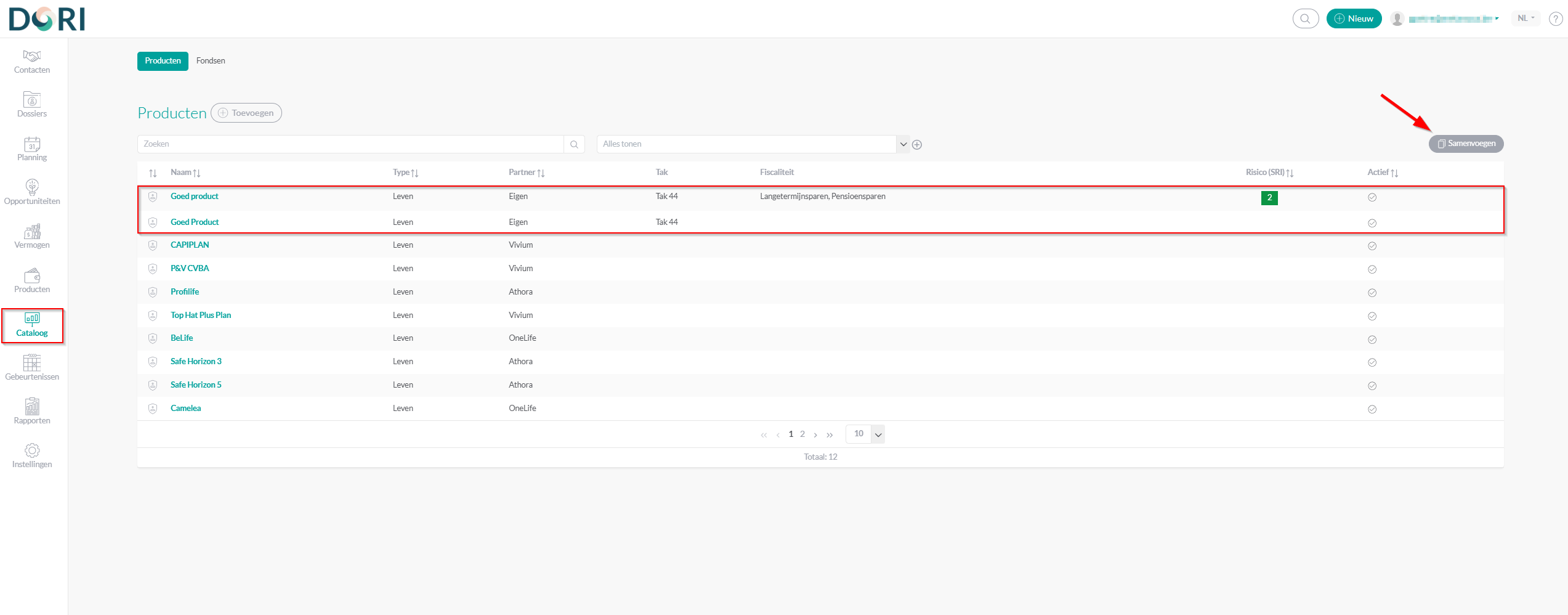This screenshot has width=1568, height=615.
Task: Go to Planning calendar icon
Action: (32, 149)
